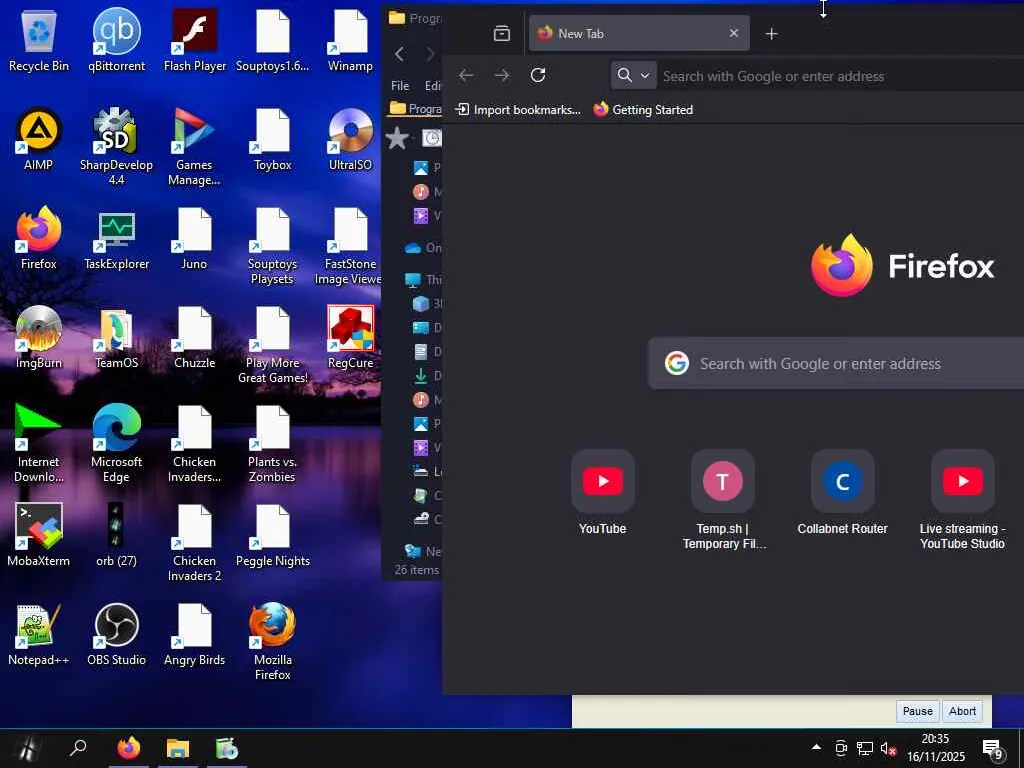
Task: Open taskbar search magnifier
Action: click(x=78, y=748)
